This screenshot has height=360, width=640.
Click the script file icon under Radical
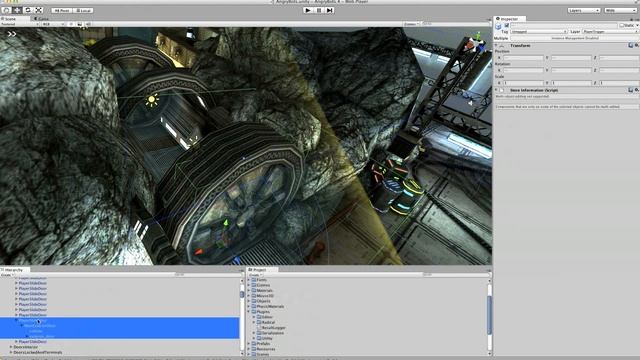tap(259, 328)
